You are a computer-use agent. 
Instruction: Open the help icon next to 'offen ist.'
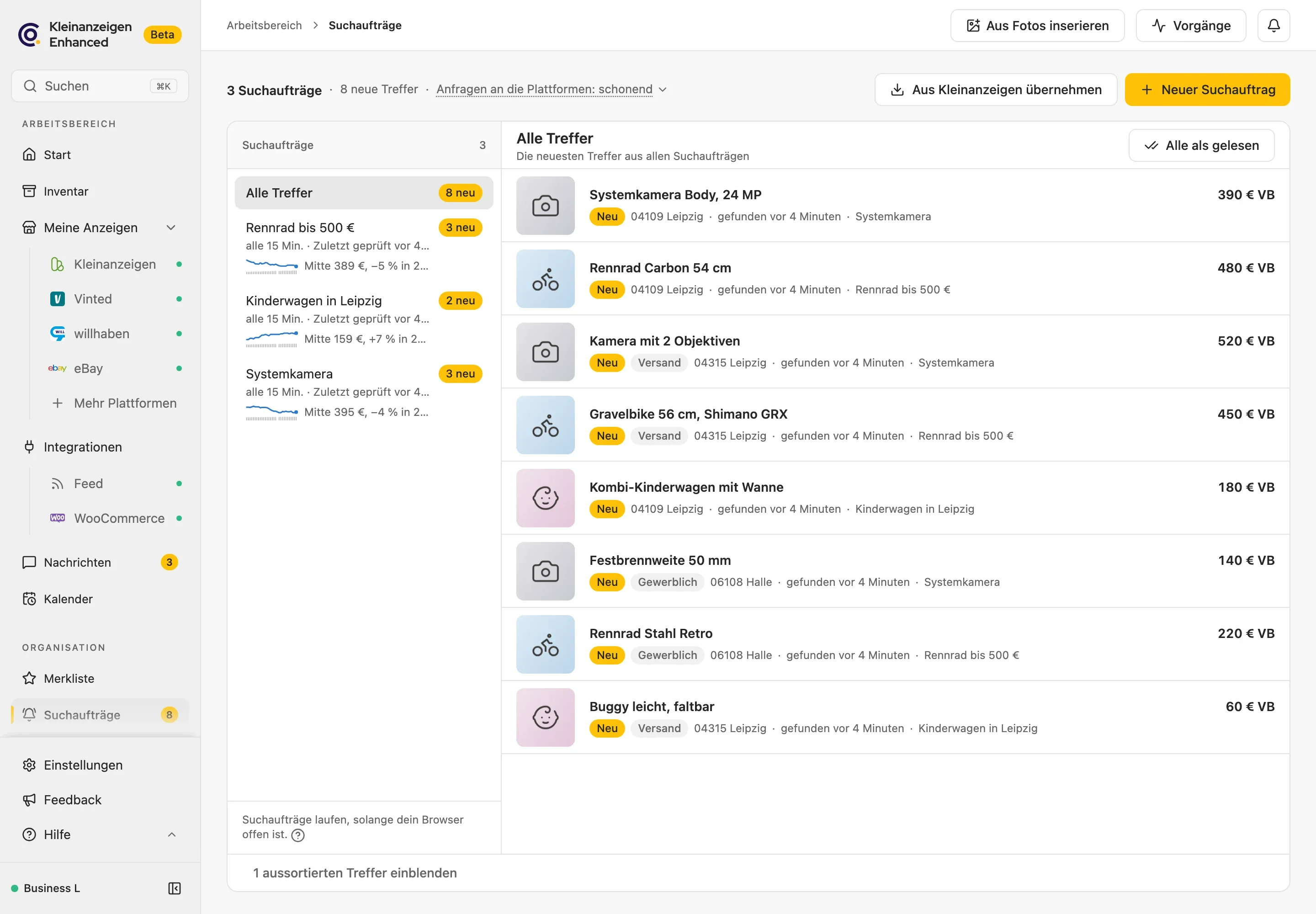(x=298, y=835)
